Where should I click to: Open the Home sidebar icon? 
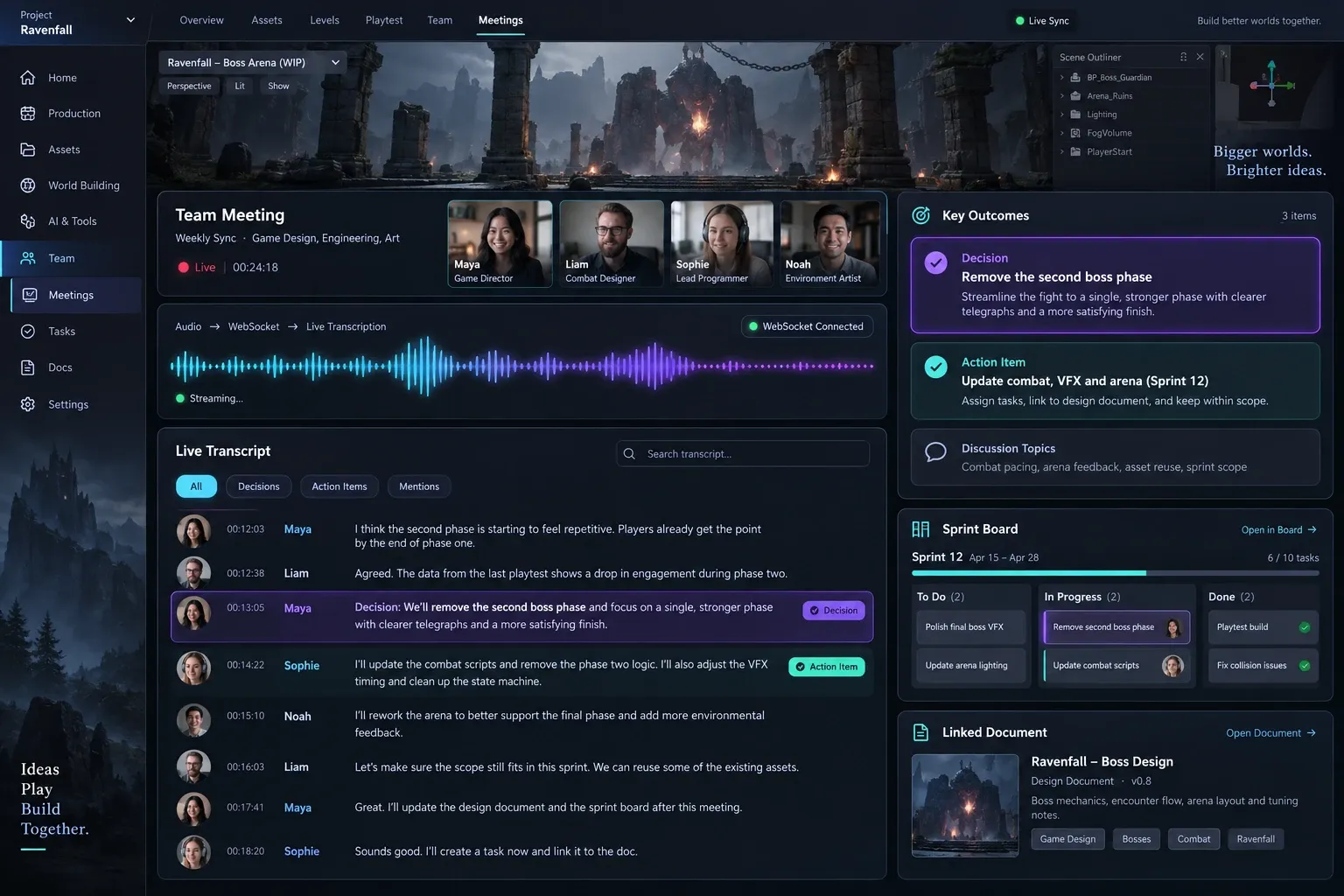pyautogui.click(x=28, y=78)
